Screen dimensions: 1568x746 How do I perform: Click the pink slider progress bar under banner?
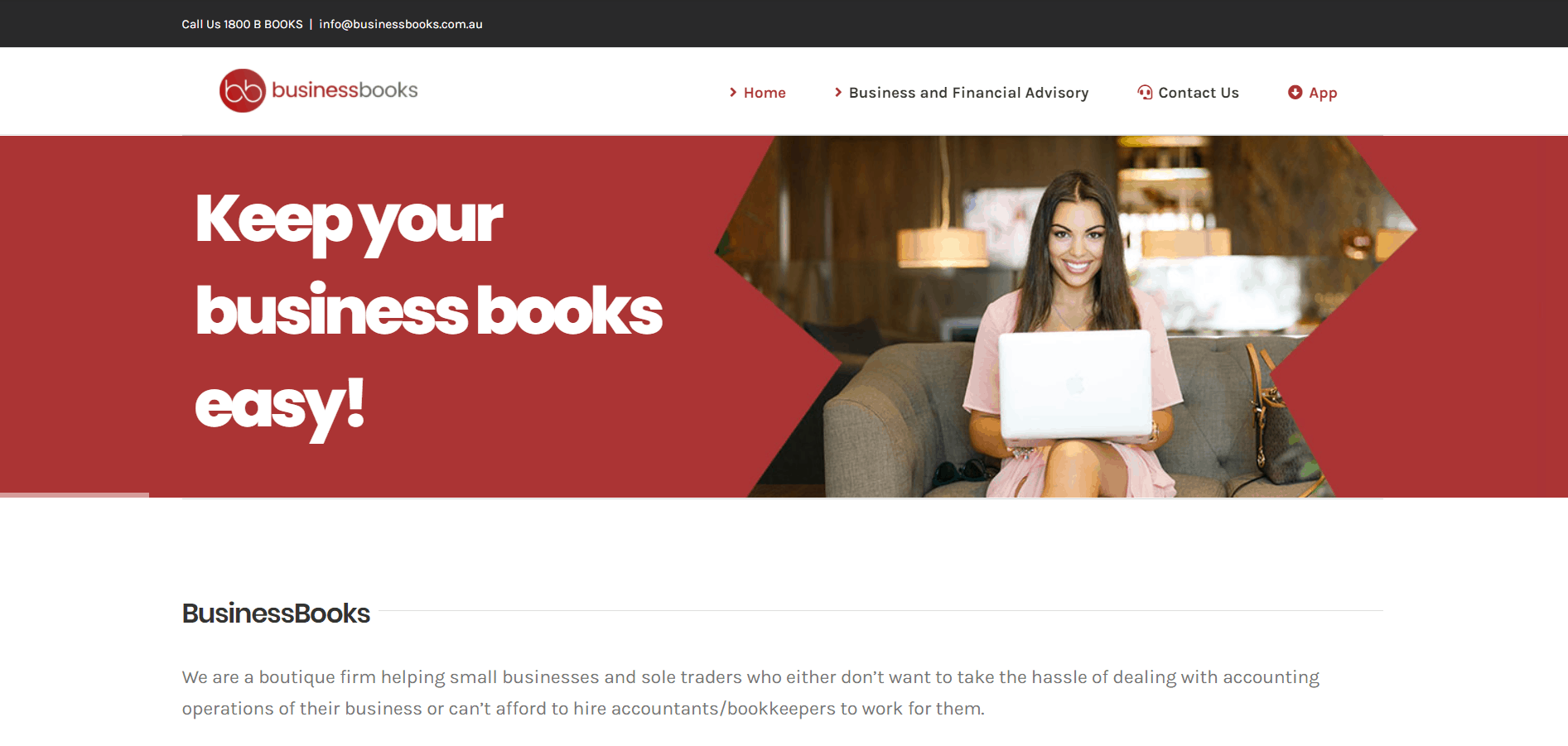[x=75, y=495]
